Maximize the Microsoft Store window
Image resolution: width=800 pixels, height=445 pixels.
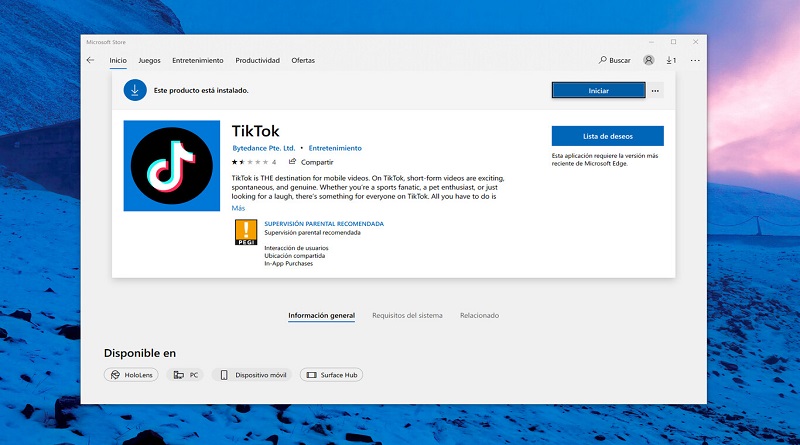click(x=673, y=42)
